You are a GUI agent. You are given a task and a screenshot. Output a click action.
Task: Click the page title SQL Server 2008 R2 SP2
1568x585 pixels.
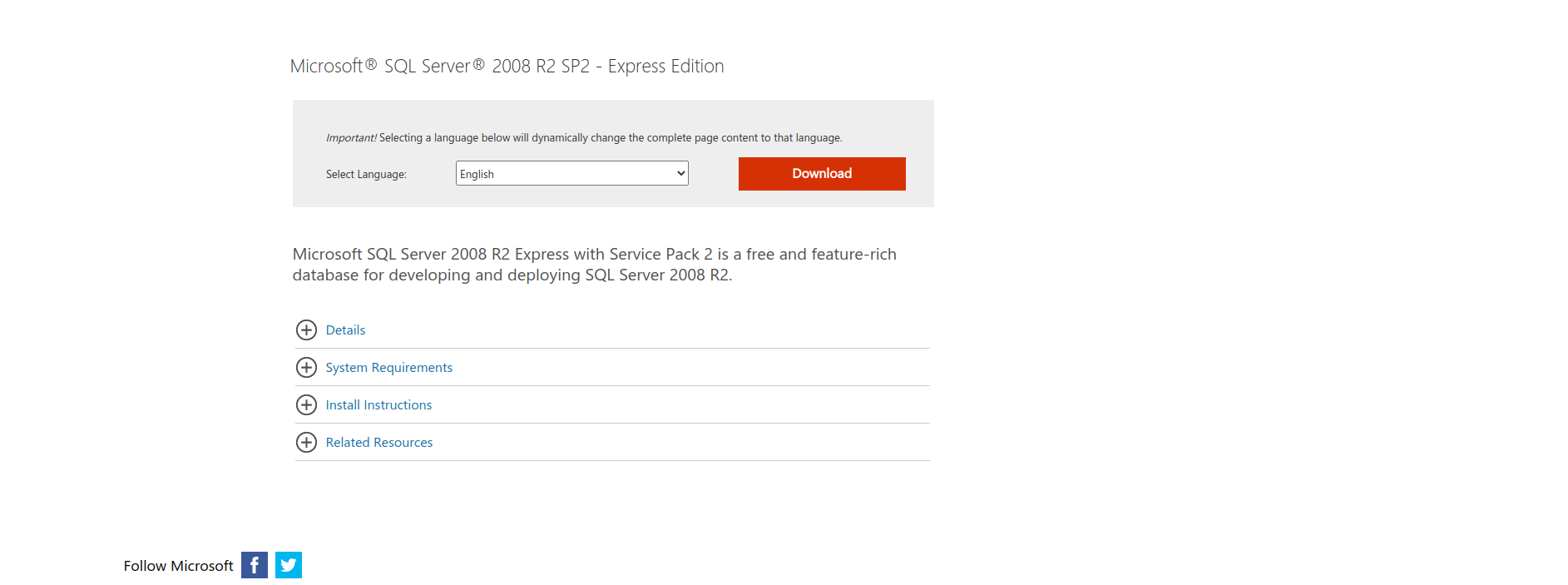point(507,66)
